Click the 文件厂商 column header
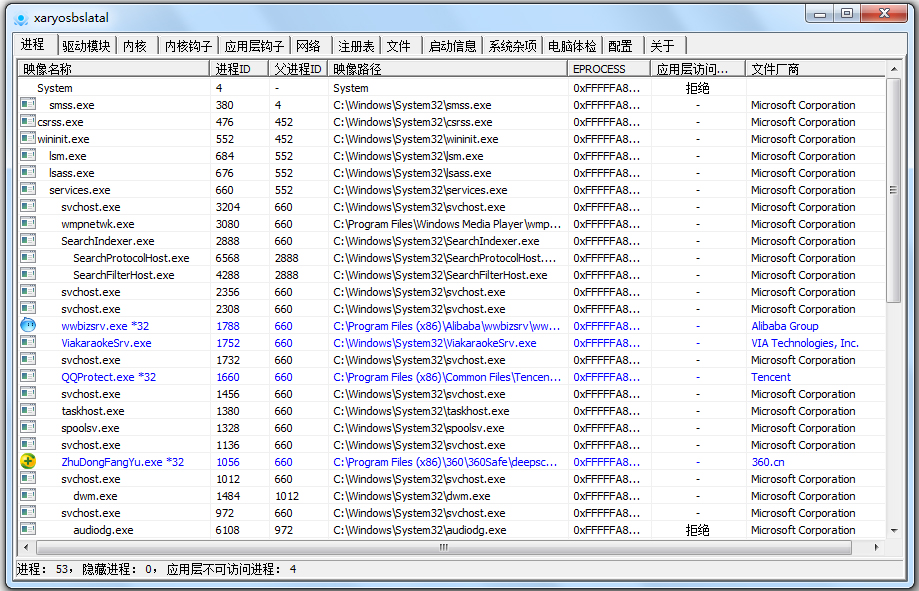The image size is (919, 591). [x=814, y=69]
